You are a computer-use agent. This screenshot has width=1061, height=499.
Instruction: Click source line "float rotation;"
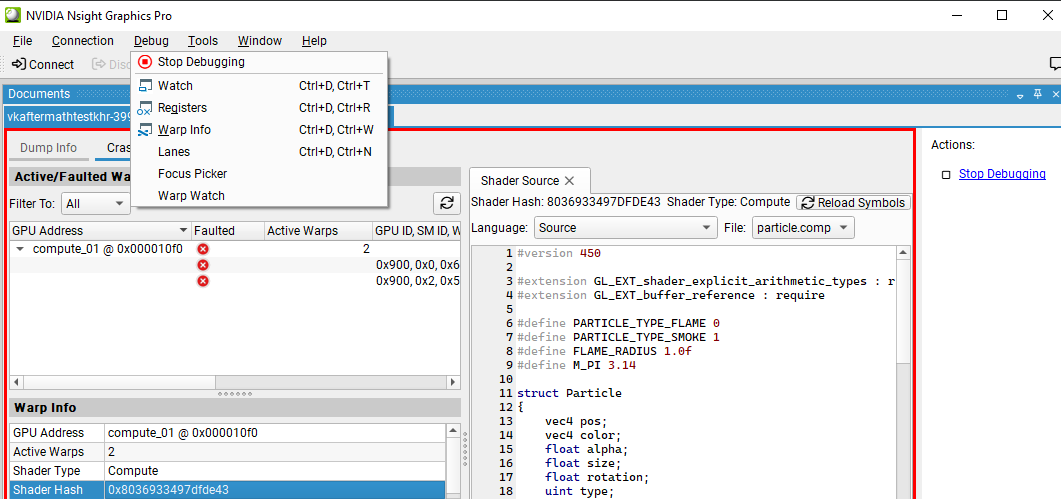tap(597, 477)
